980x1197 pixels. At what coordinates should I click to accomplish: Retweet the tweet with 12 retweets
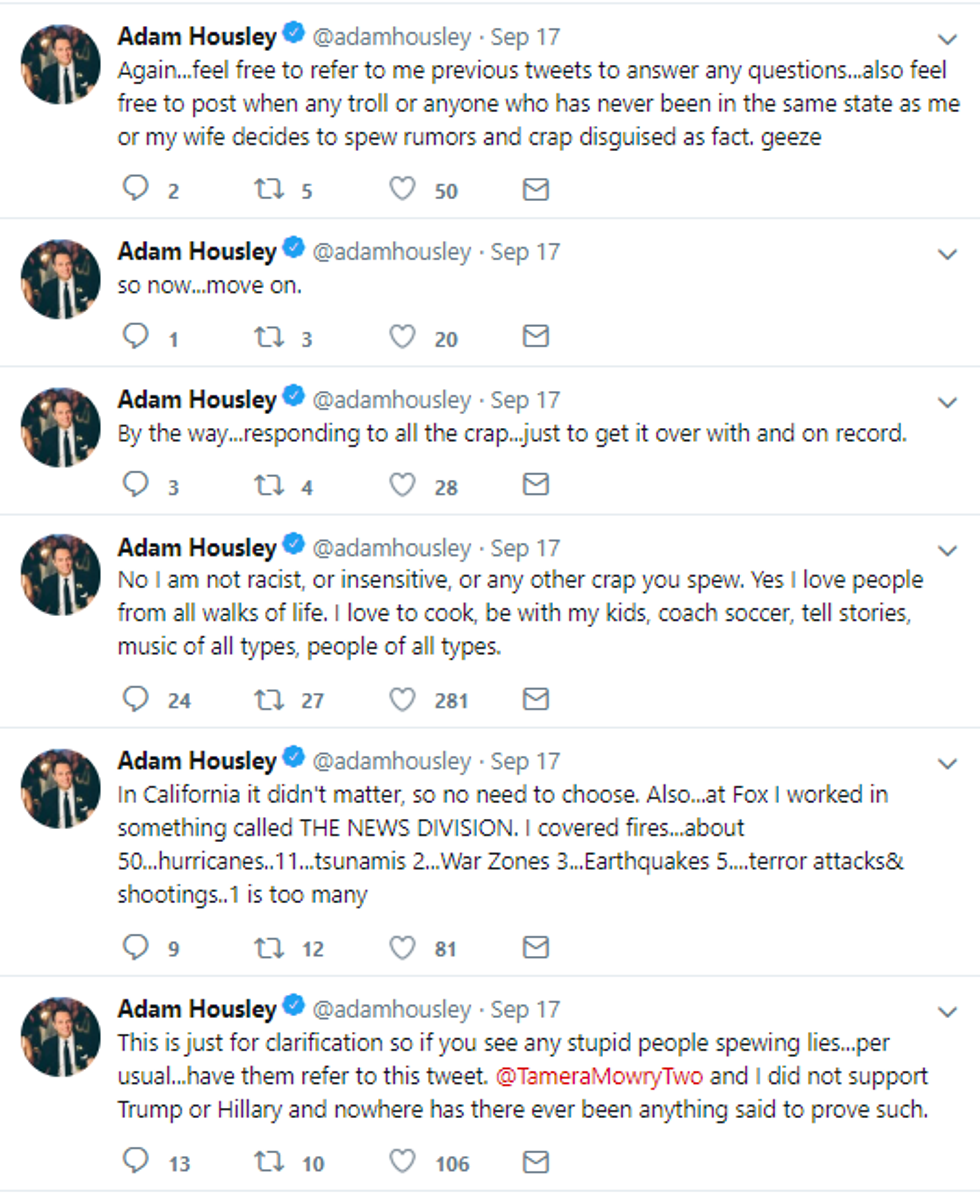point(268,946)
